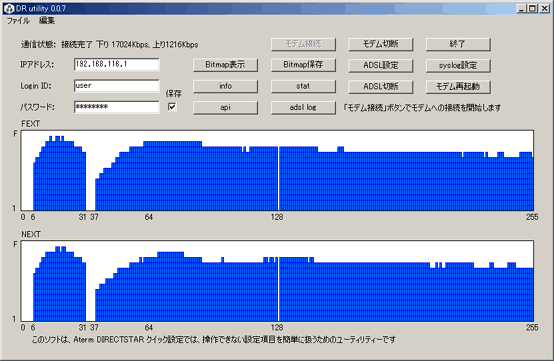Focus the IPアドレス input field
Screen dimensions: 554x361
pos(117,65)
